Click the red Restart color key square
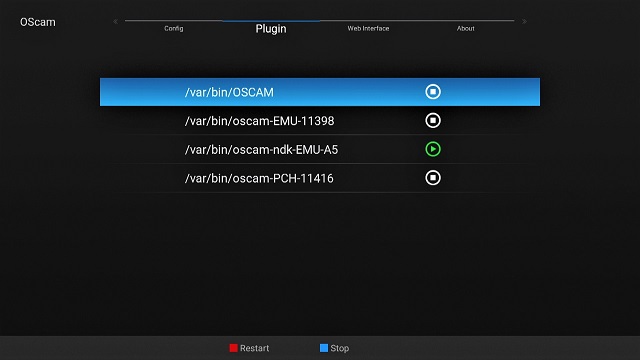 [x=233, y=348]
